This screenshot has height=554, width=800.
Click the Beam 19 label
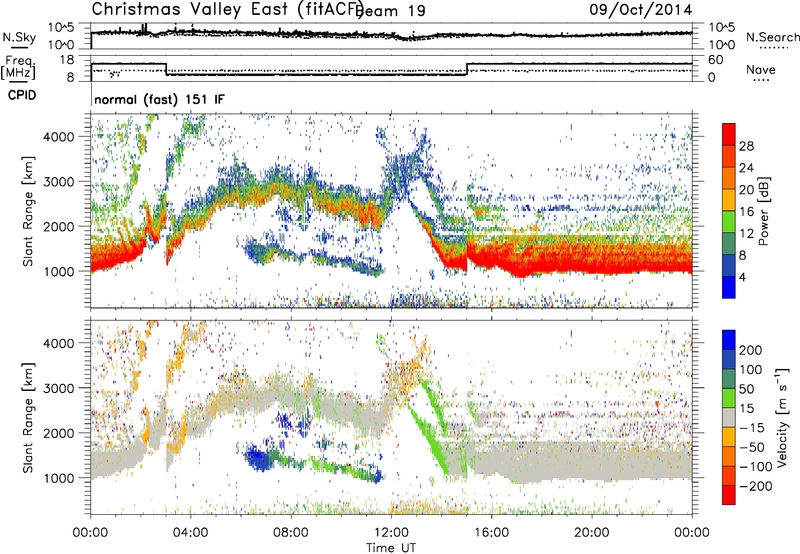click(392, 11)
